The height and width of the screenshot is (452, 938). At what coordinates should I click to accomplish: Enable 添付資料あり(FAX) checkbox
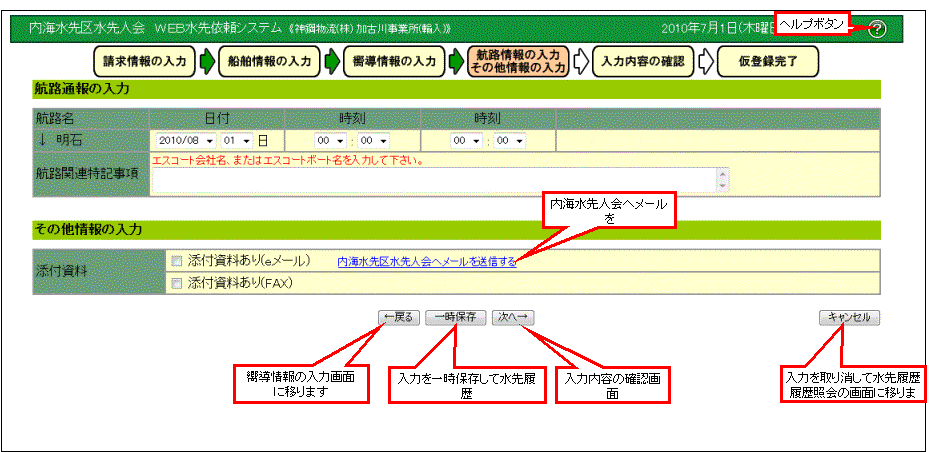[x=177, y=283]
